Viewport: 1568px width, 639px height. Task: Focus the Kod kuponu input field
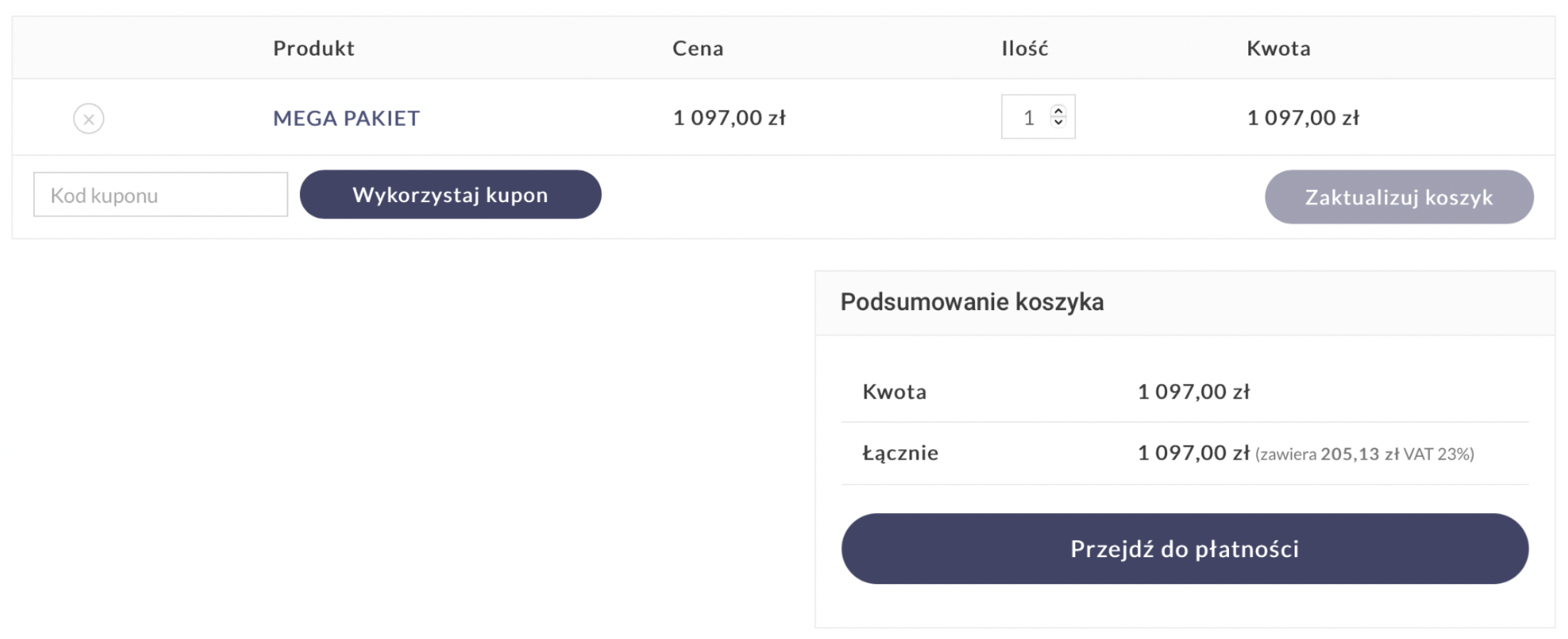tap(160, 195)
